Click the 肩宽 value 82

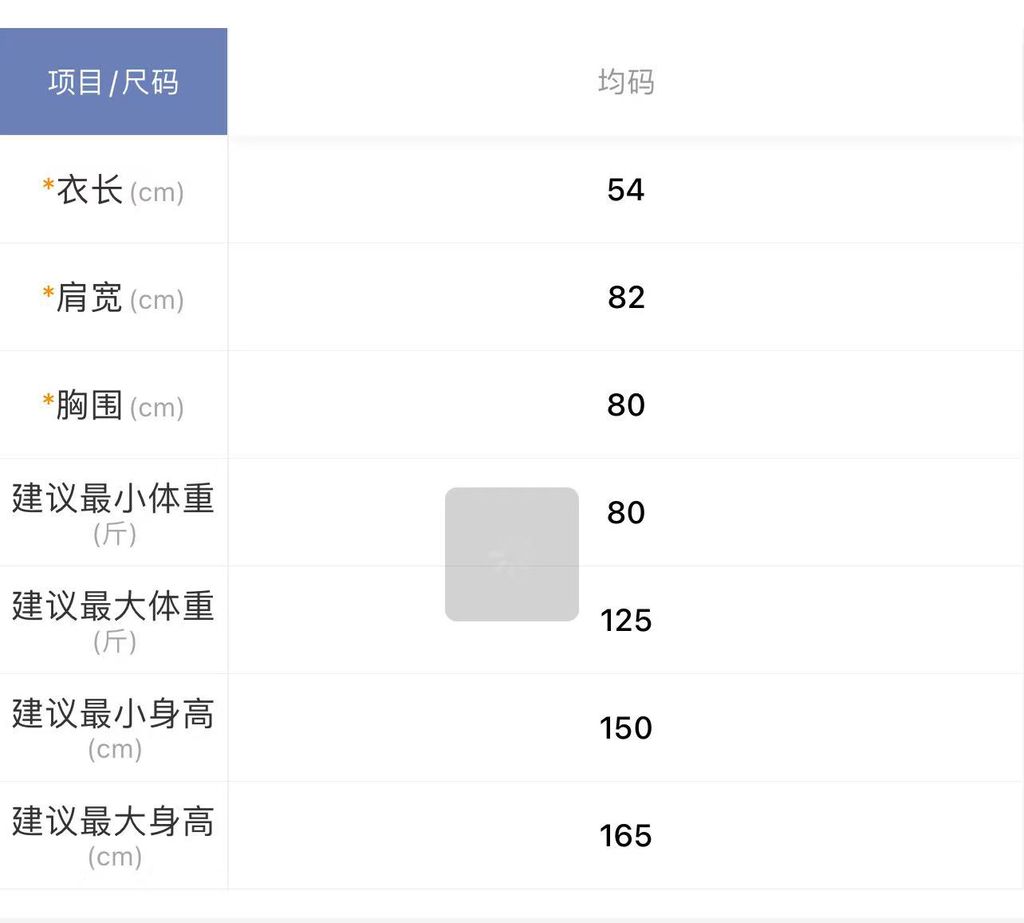coord(626,298)
